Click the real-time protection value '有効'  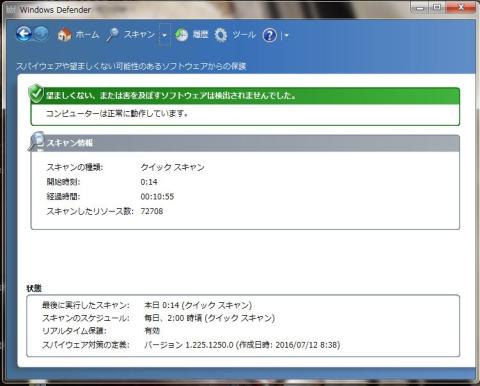[152, 331]
